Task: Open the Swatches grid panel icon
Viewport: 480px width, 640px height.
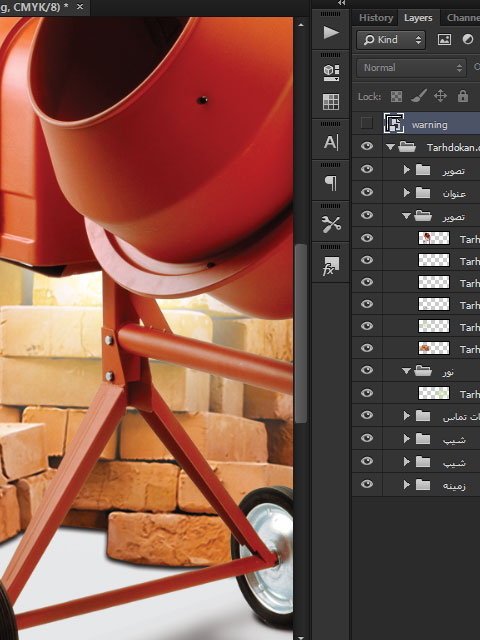Action: point(331,102)
